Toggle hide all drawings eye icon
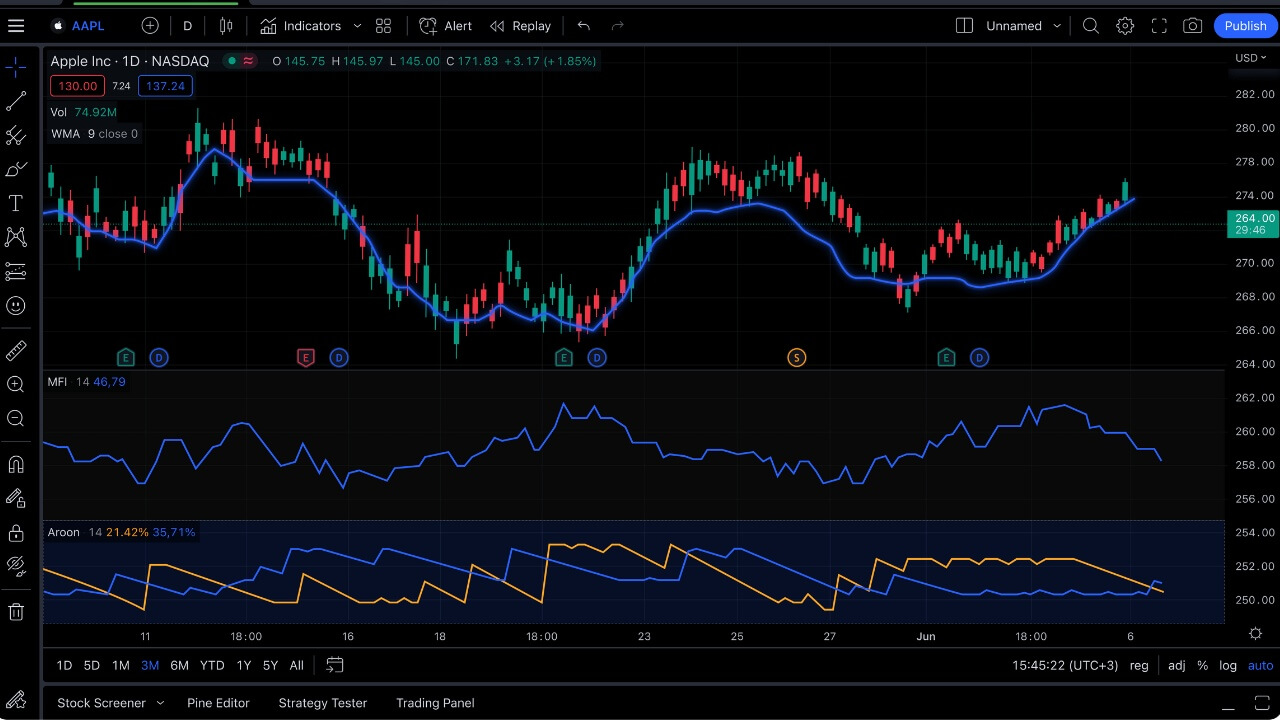 coord(16,566)
